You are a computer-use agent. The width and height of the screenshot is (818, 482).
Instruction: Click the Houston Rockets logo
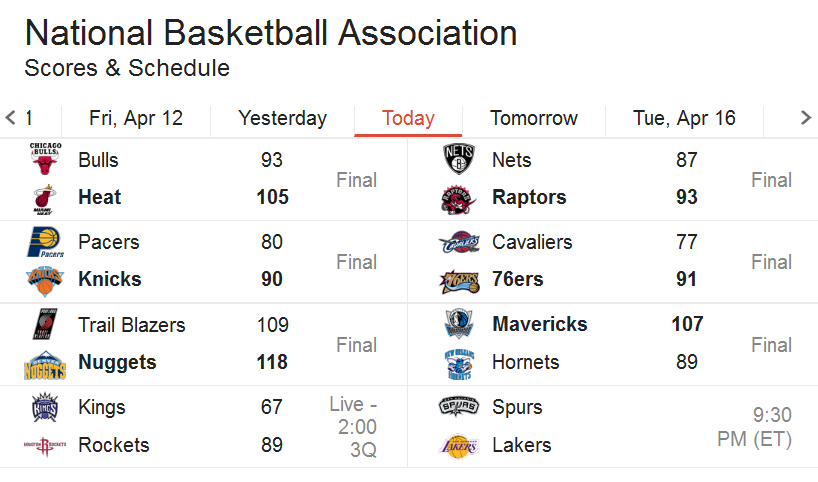coord(45,446)
